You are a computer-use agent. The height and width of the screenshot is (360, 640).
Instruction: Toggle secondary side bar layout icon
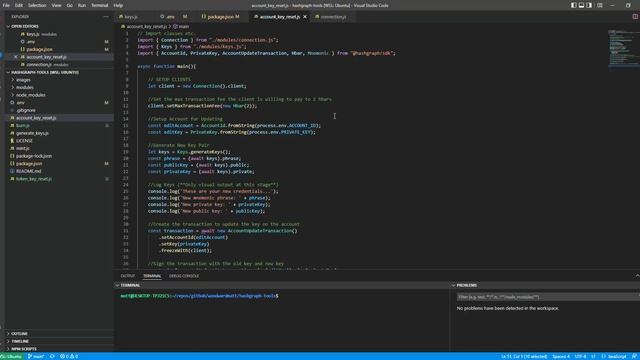point(589,5)
